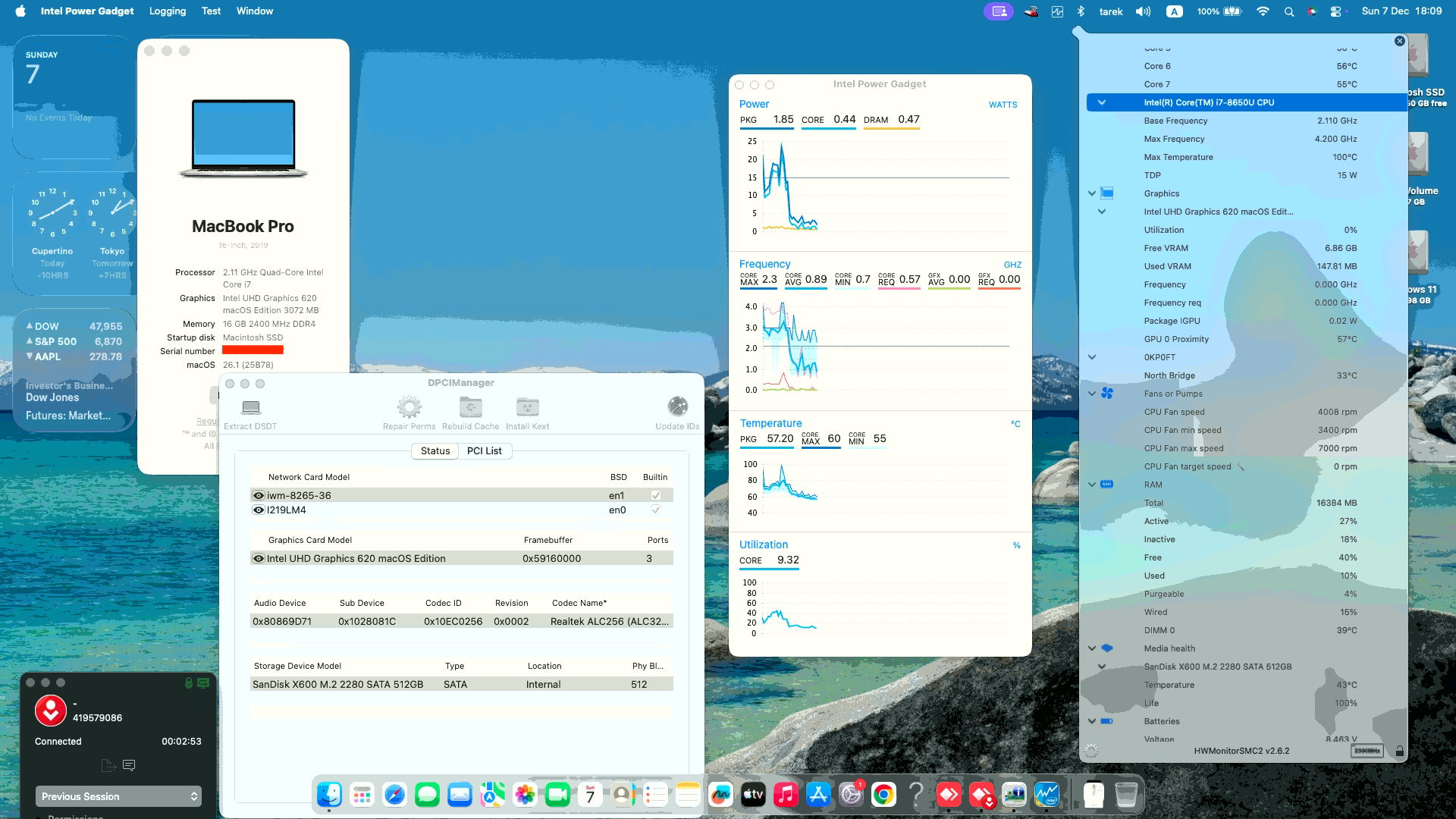Click the Update IDs globe icon
Viewport: 1456px width, 819px height.
(677, 407)
